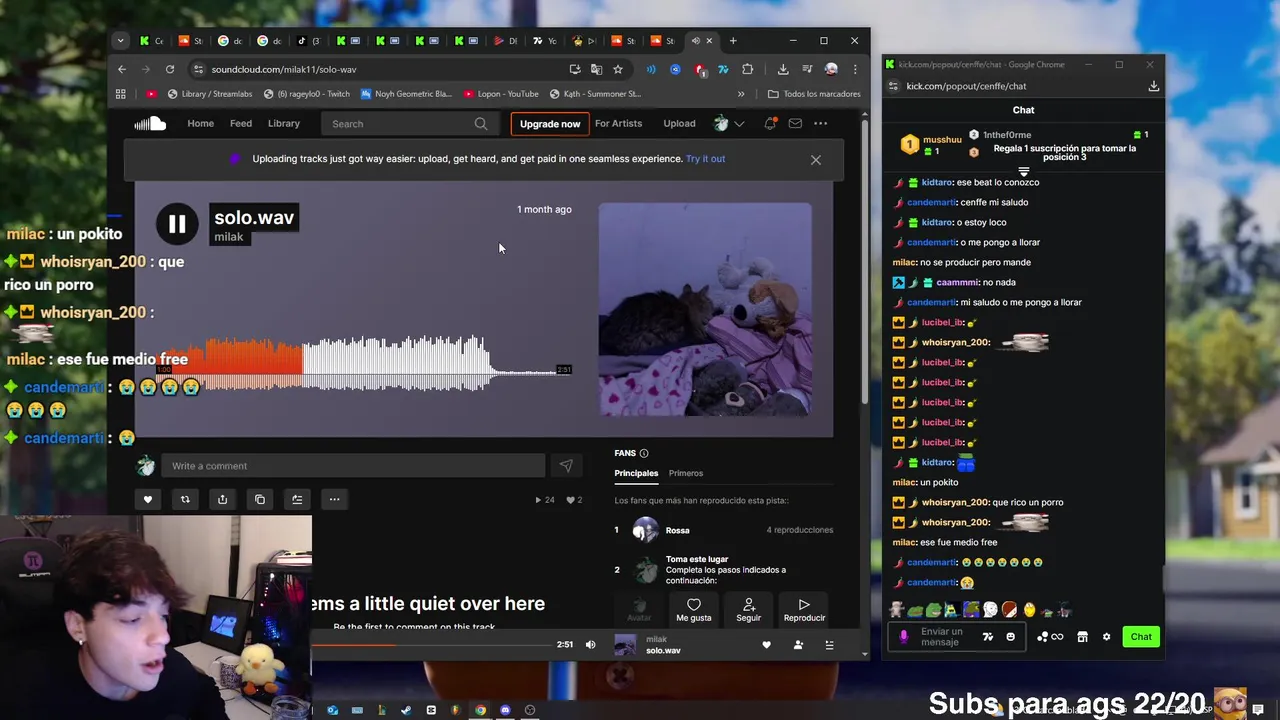Go back in Chrome
The height and width of the screenshot is (720, 1280).
[x=122, y=69]
